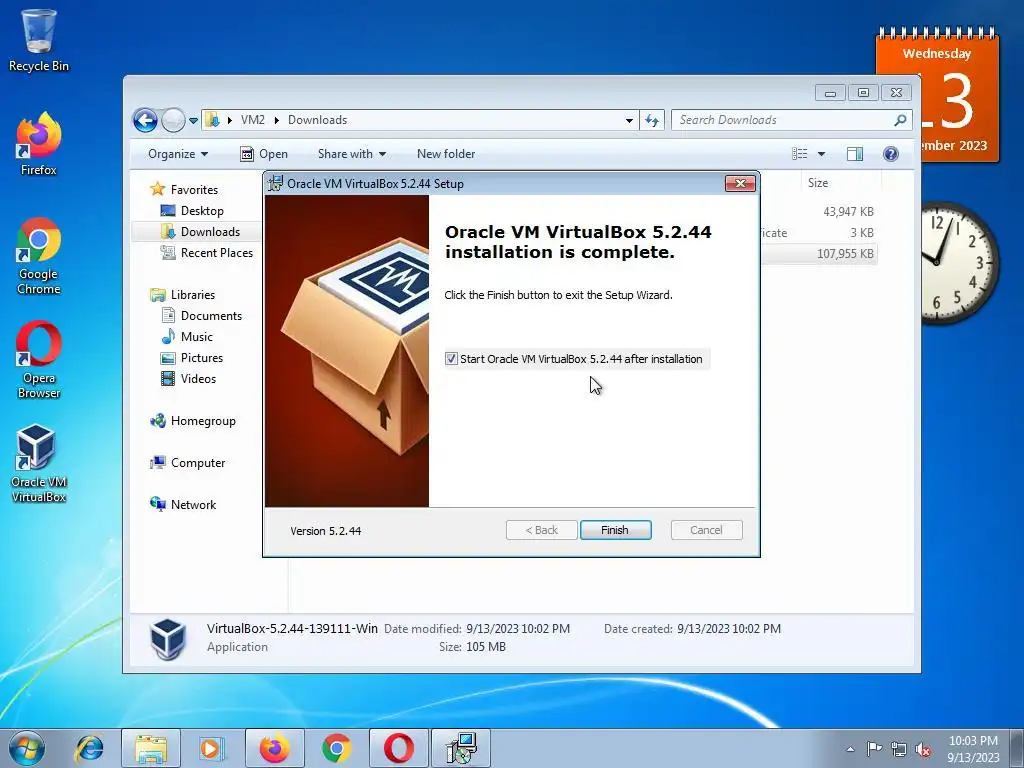Select Homegroup in navigation pane
The width and height of the screenshot is (1024, 768).
tap(193, 421)
